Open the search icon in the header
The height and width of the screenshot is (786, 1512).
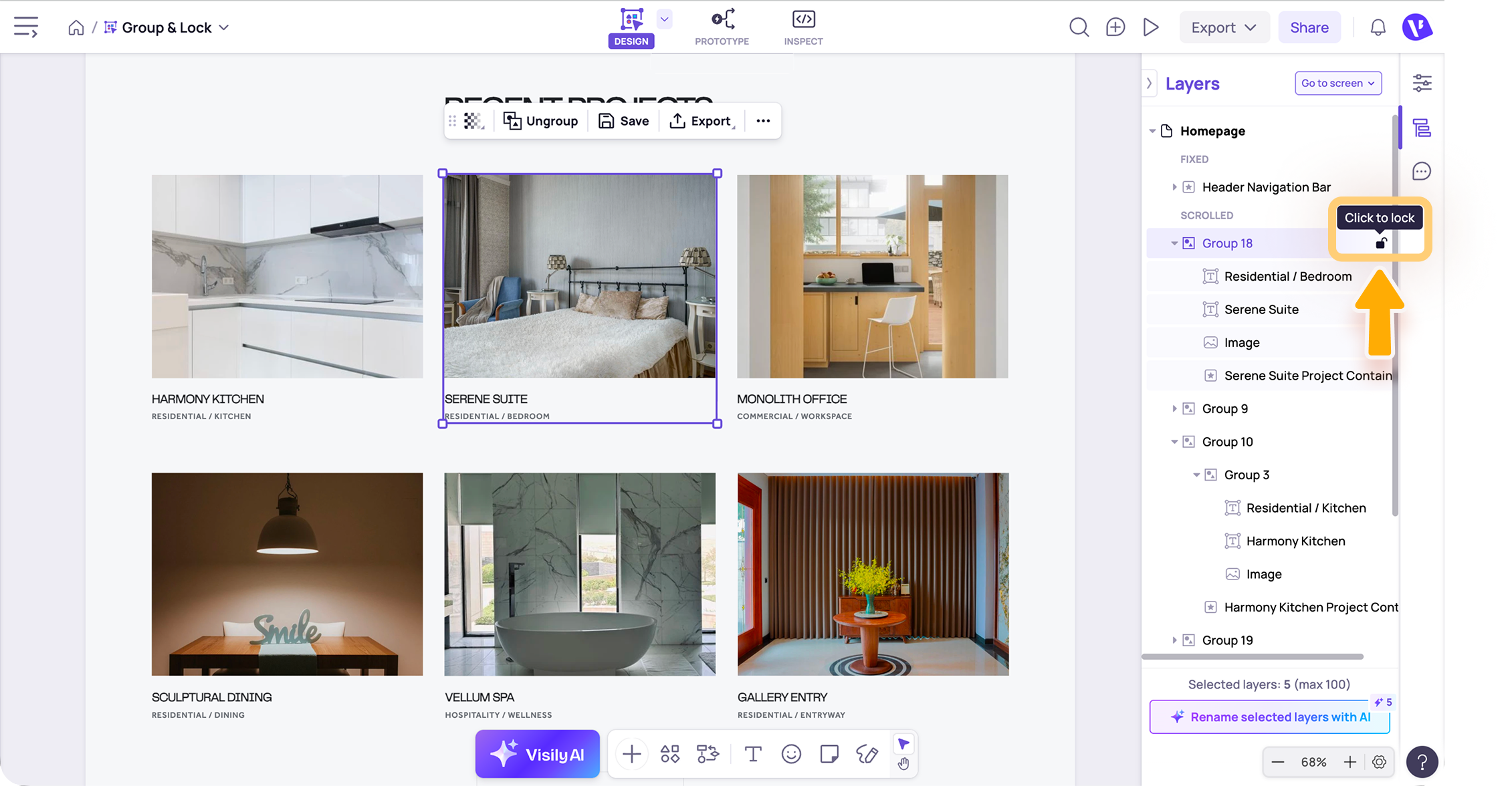[x=1079, y=27]
